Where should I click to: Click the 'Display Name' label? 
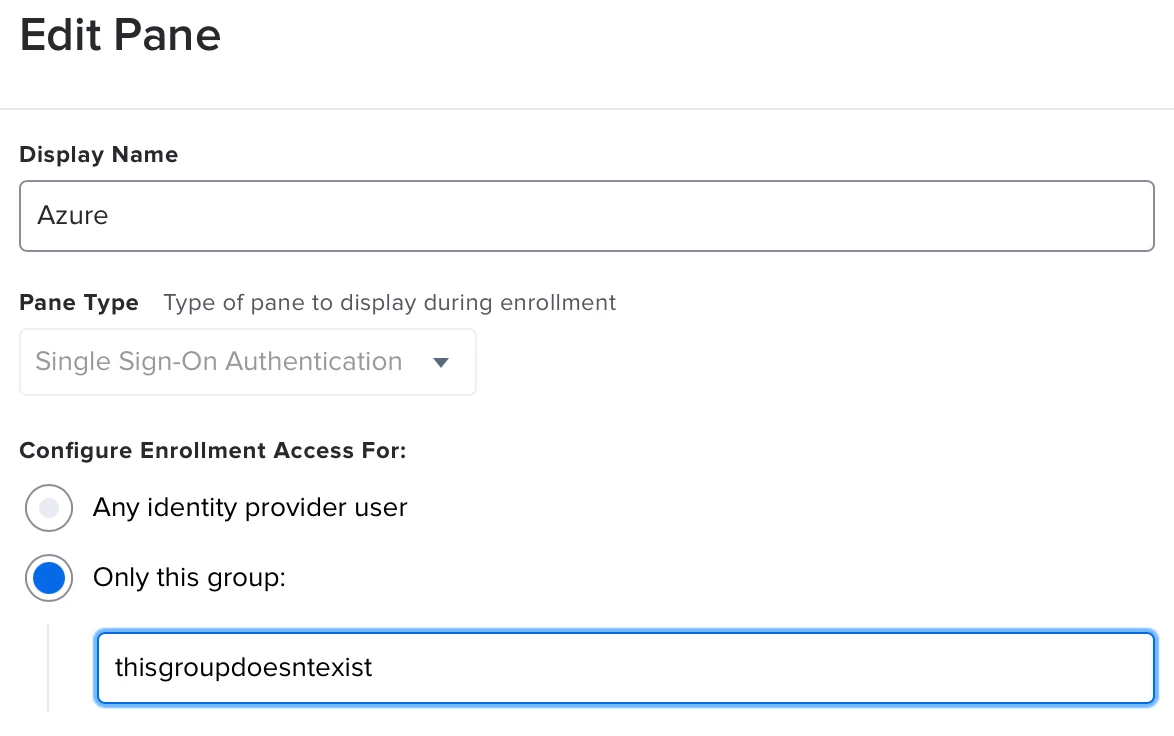pos(98,155)
